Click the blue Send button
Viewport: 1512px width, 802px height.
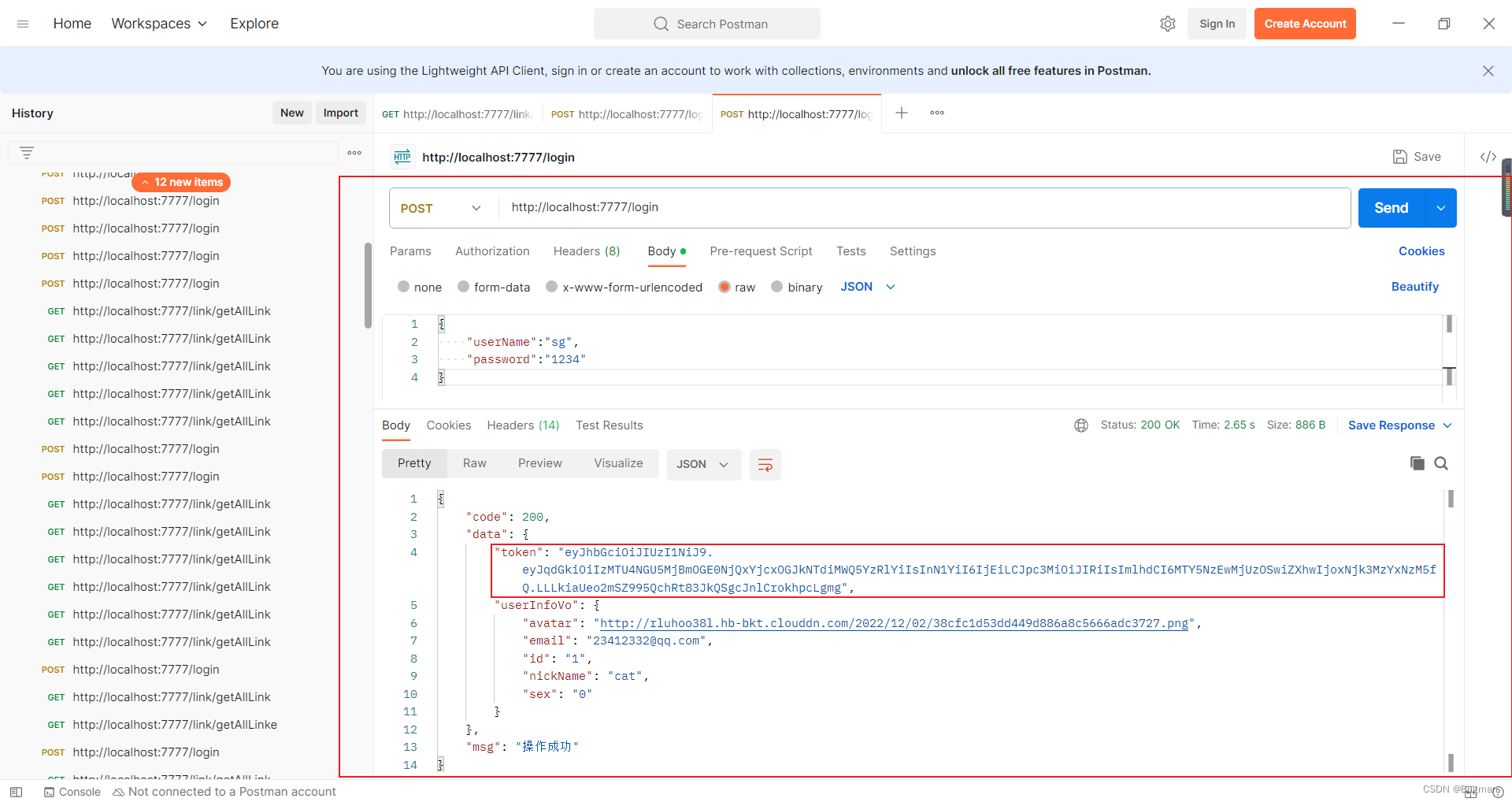pyautogui.click(x=1391, y=208)
